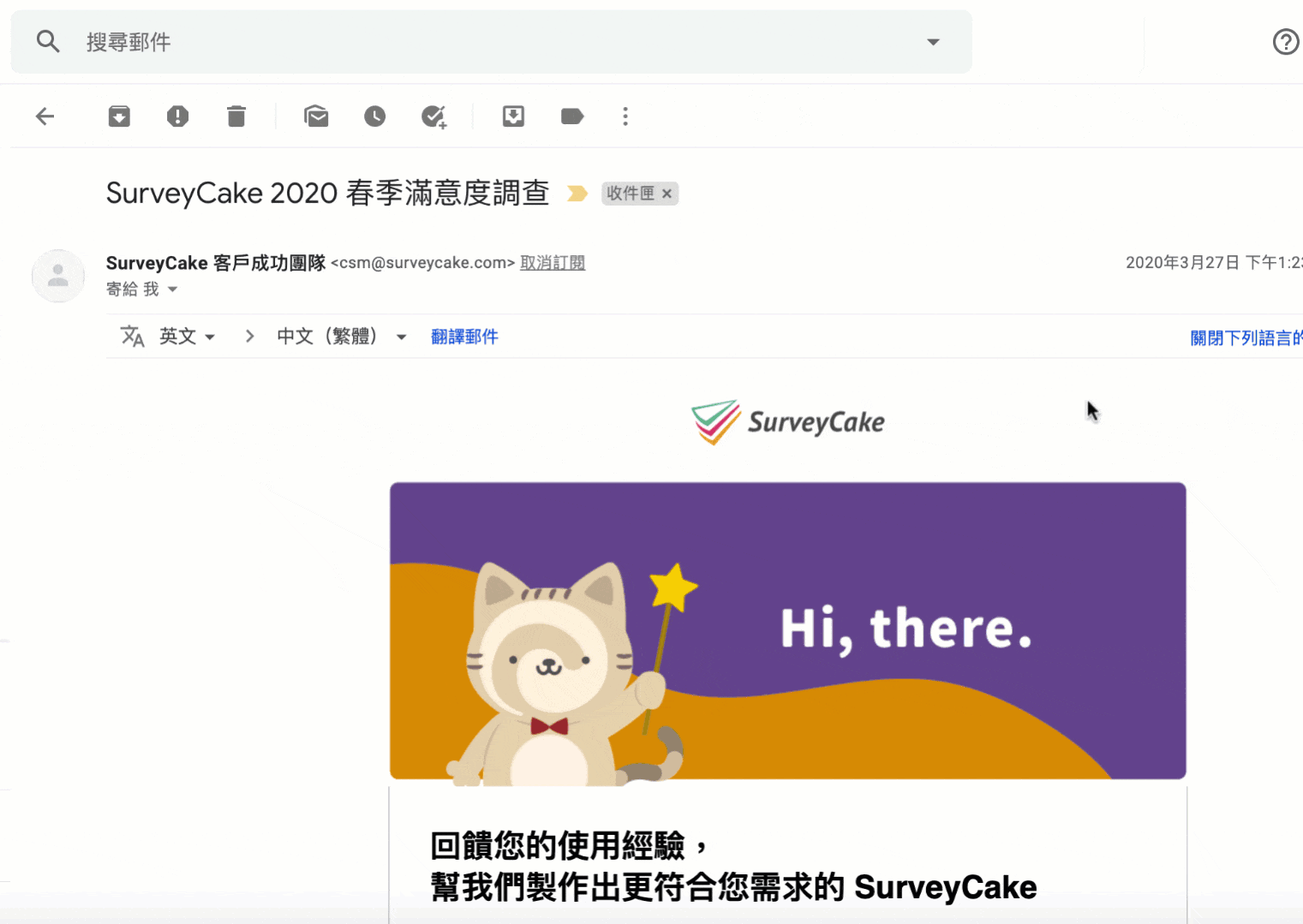Add this email to Tasks
Viewport: 1303px width, 924px height.
pos(434,116)
